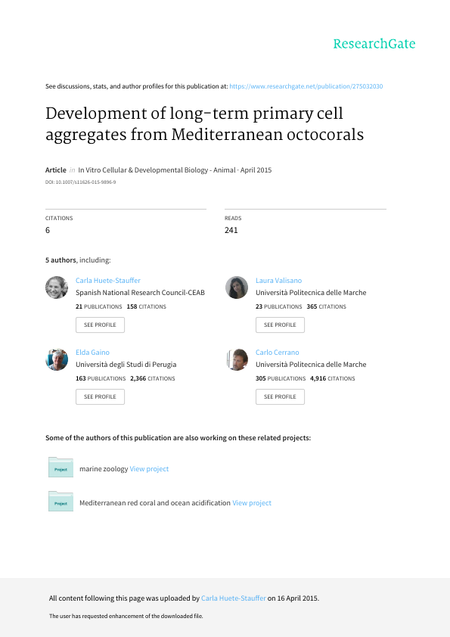Open Elda Gaino's profile photo
The height and width of the screenshot is (637, 450).
coord(56,360)
